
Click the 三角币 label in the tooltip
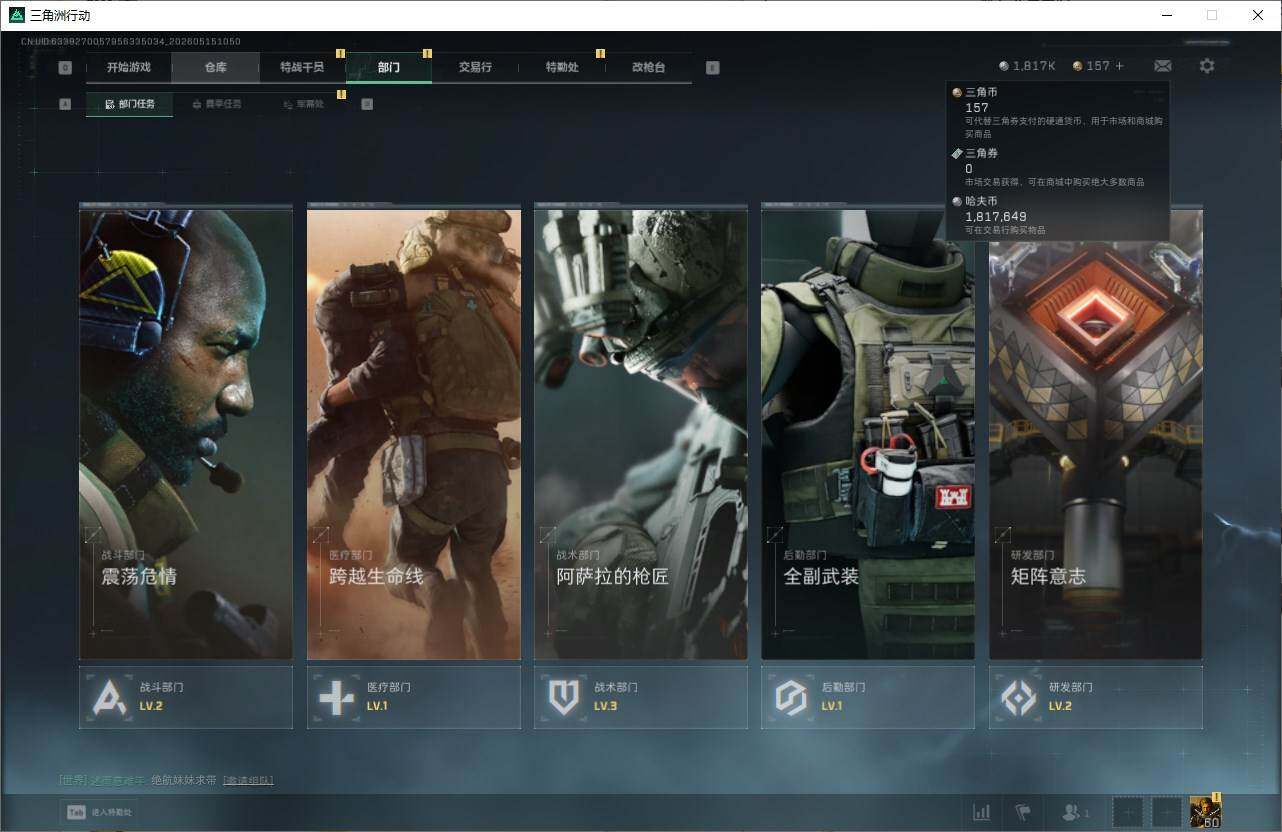pos(981,92)
